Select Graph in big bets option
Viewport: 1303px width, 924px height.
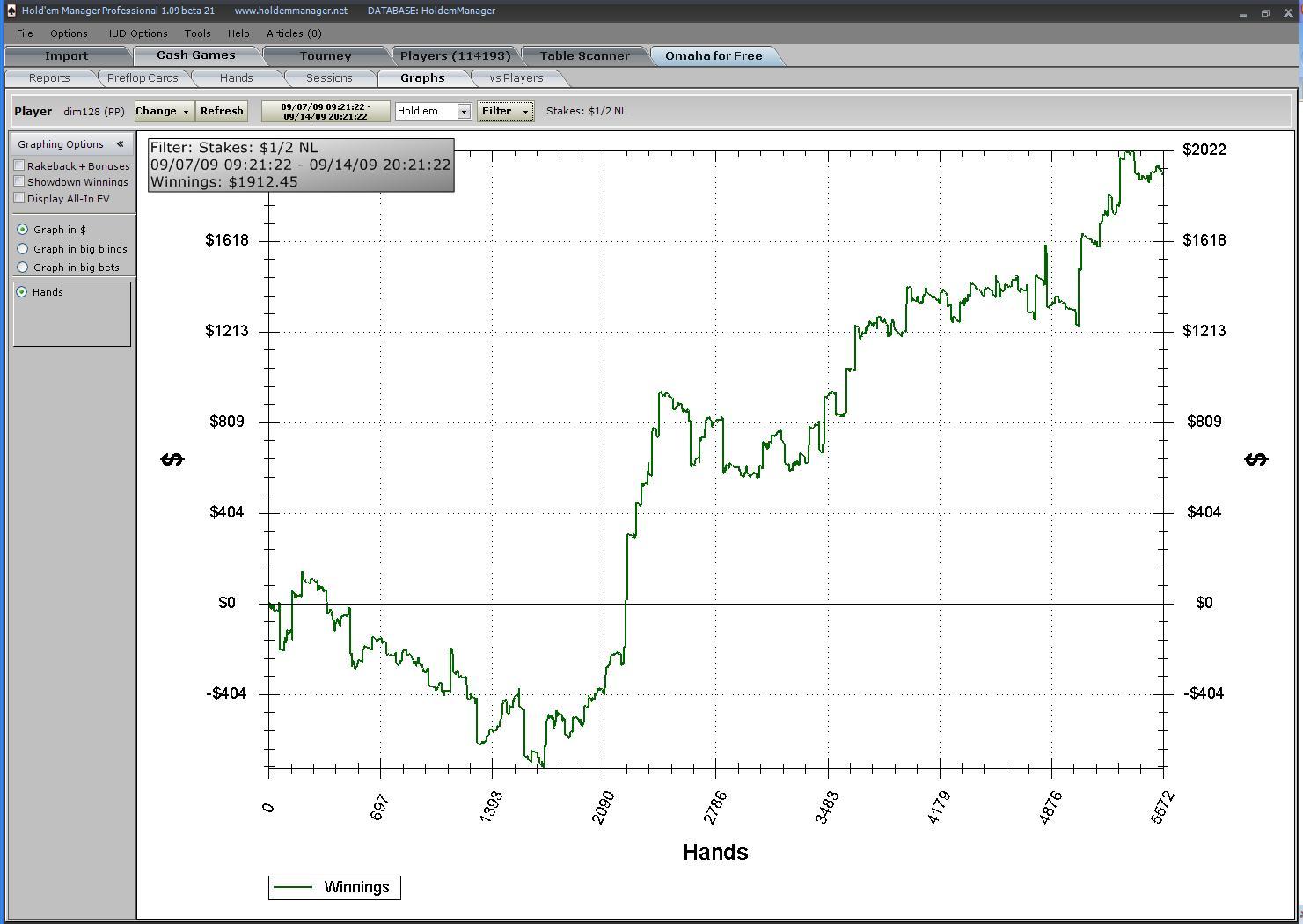(23, 268)
